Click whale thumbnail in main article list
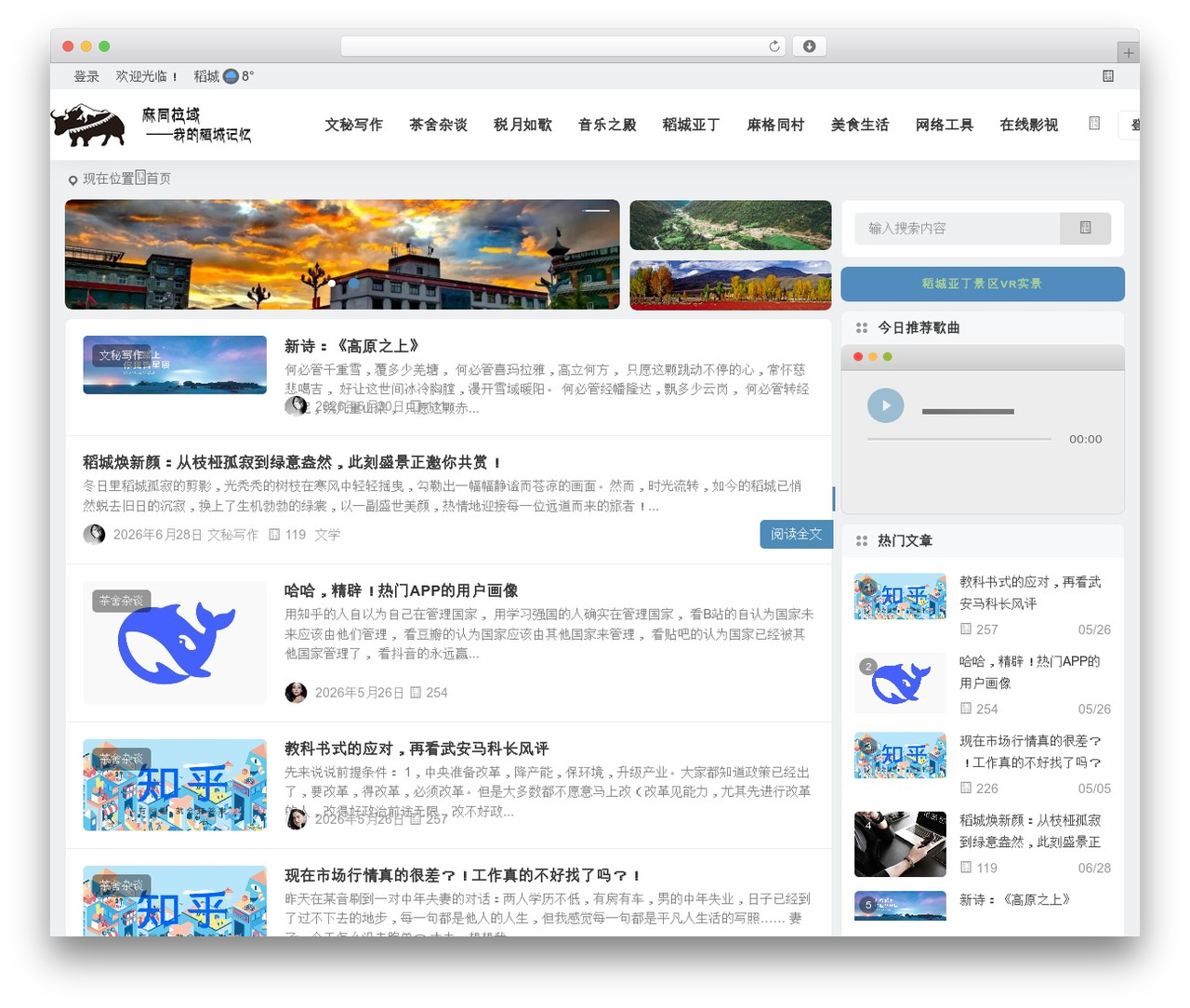Viewport: 1190px width, 1008px height. point(175,643)
